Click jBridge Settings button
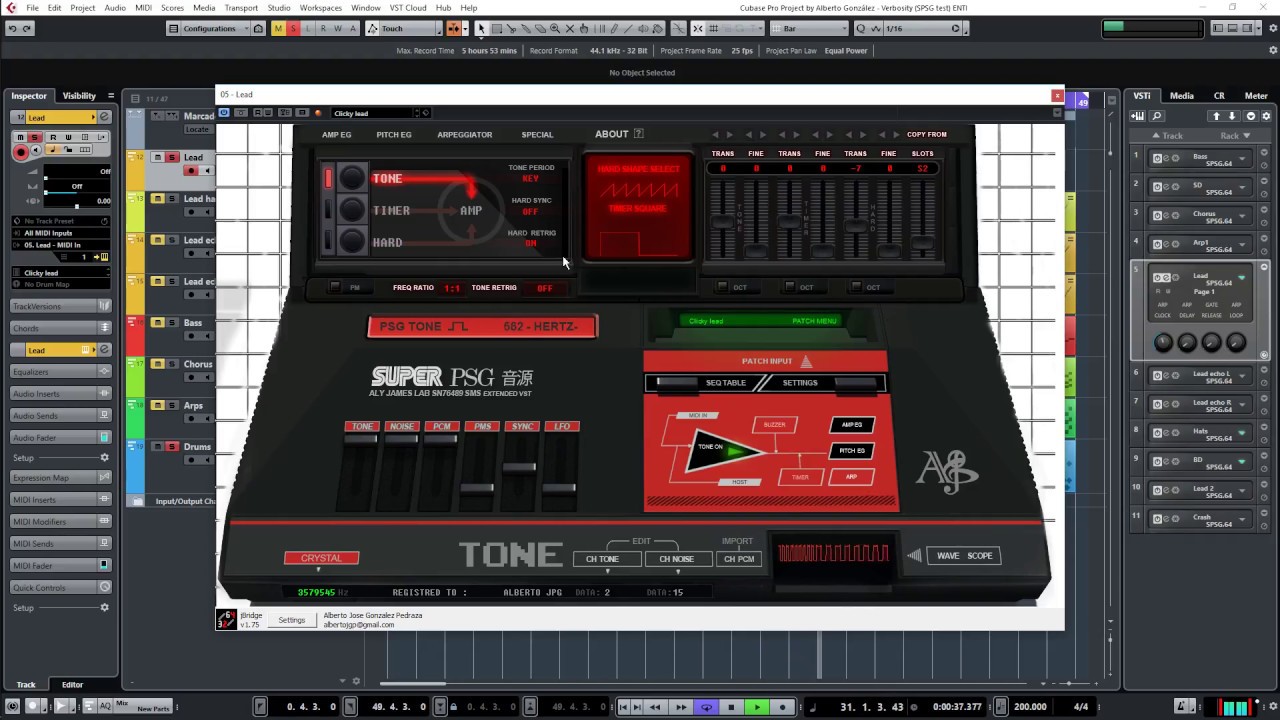 [x=291, y=620]
